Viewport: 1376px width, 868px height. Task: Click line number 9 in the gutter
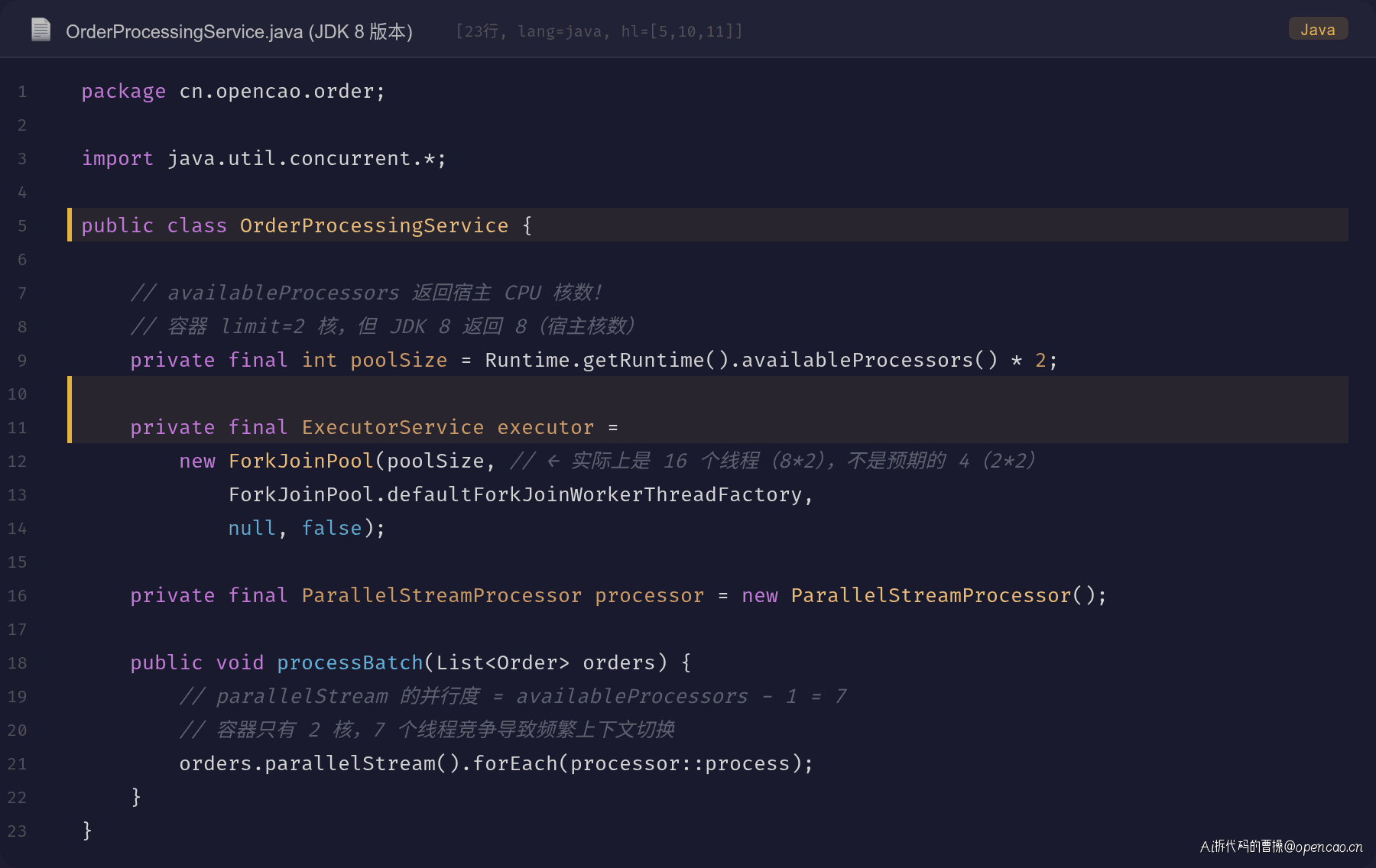[22, 361]
